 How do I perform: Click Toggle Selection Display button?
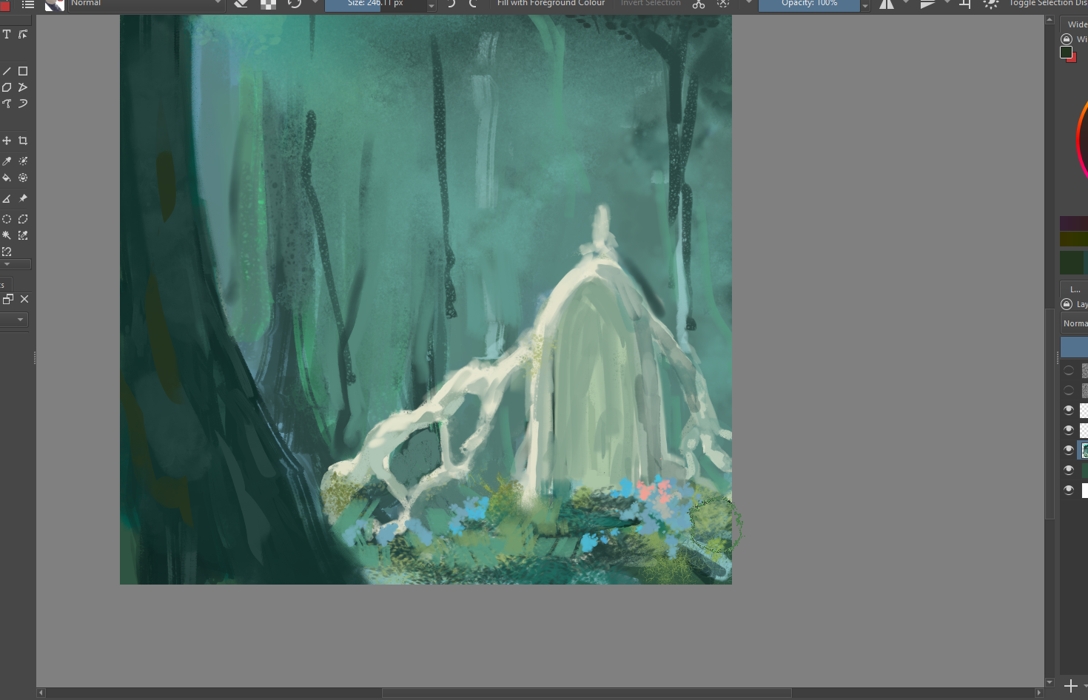1046,4
